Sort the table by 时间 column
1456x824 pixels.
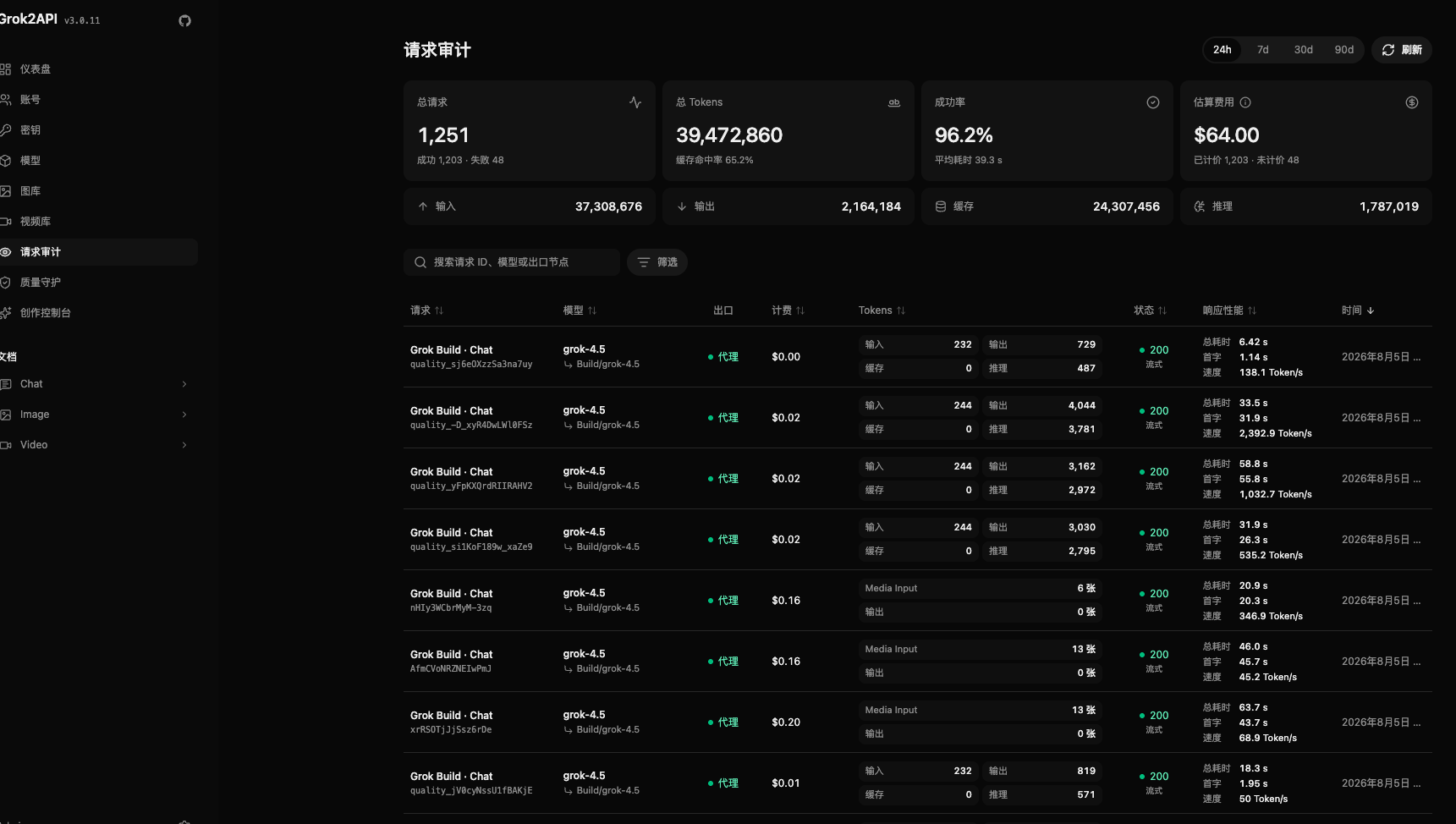[1358, 310]
